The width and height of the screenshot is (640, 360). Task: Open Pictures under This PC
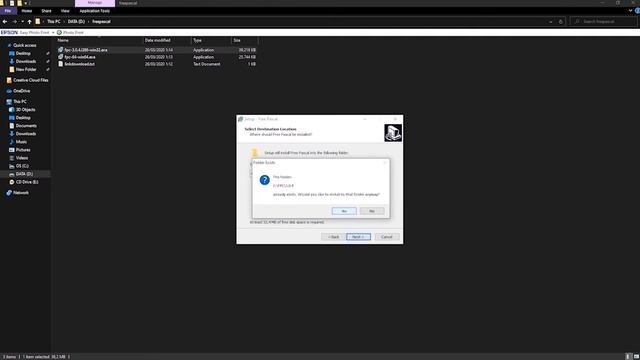pos(23,150)
